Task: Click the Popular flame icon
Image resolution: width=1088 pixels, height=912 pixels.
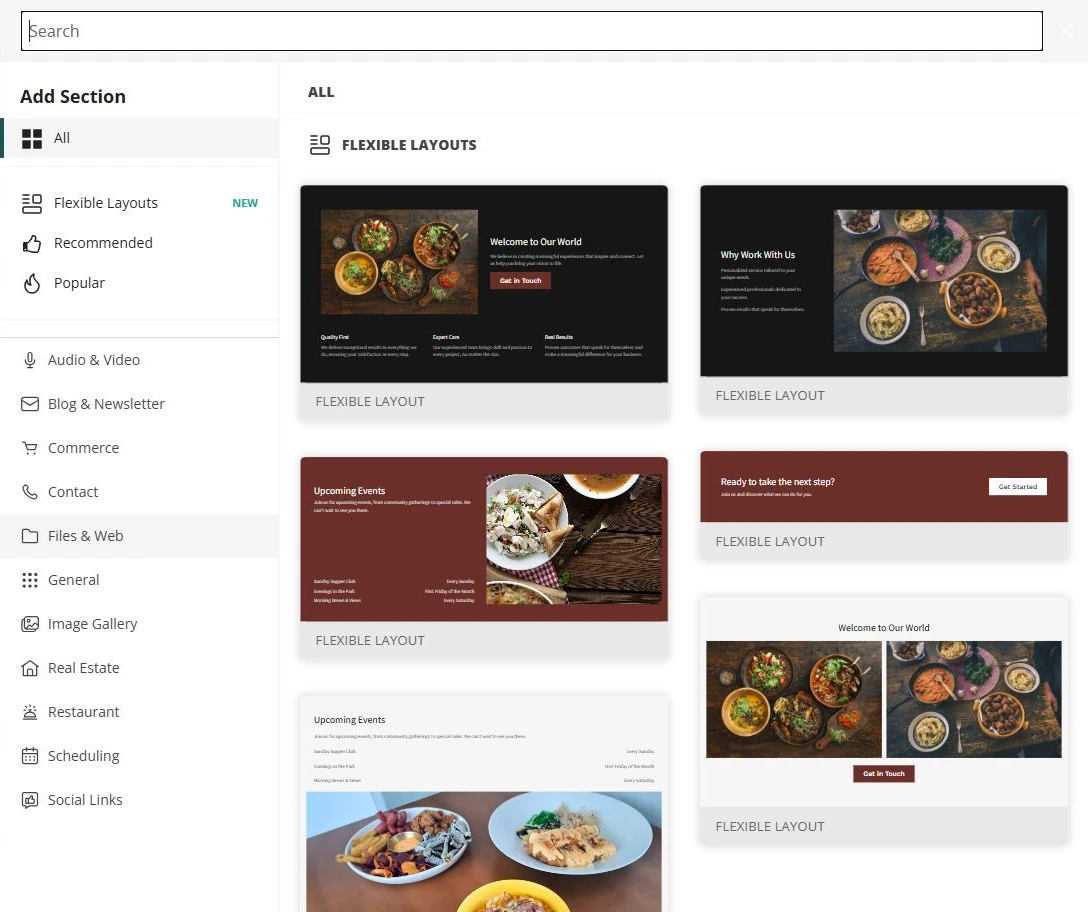Action: (32, 283)
